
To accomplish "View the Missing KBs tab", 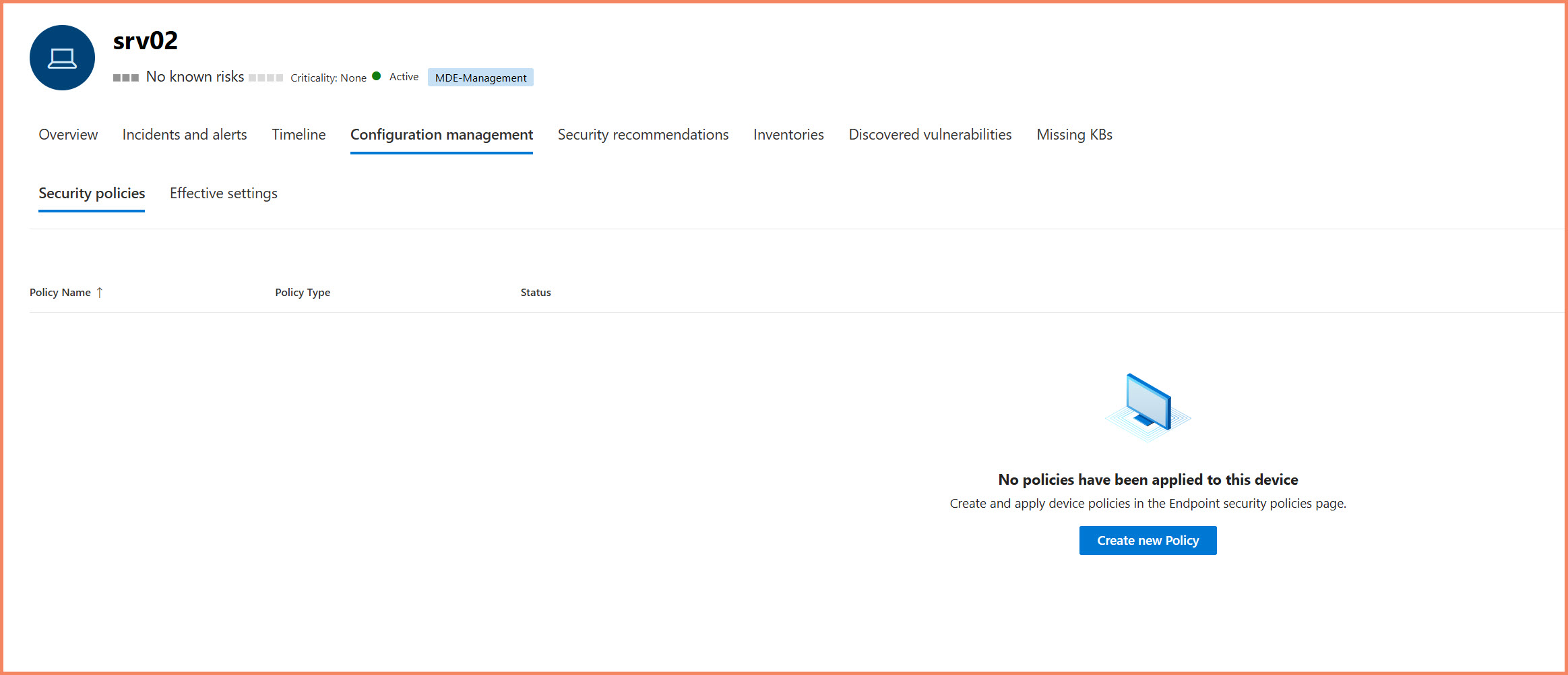I will 1074,135.
